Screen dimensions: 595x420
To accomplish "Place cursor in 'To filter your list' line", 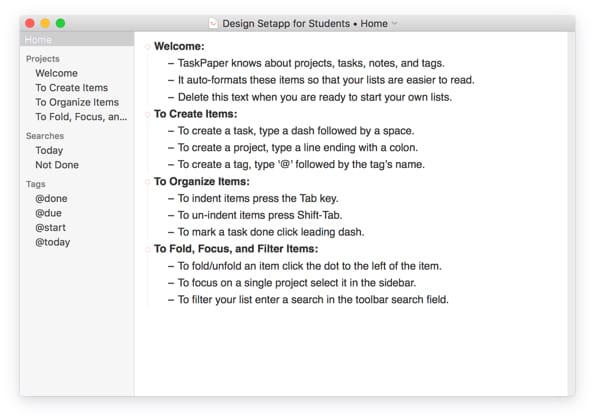I will pyautogui.click(x=313, y=300).
